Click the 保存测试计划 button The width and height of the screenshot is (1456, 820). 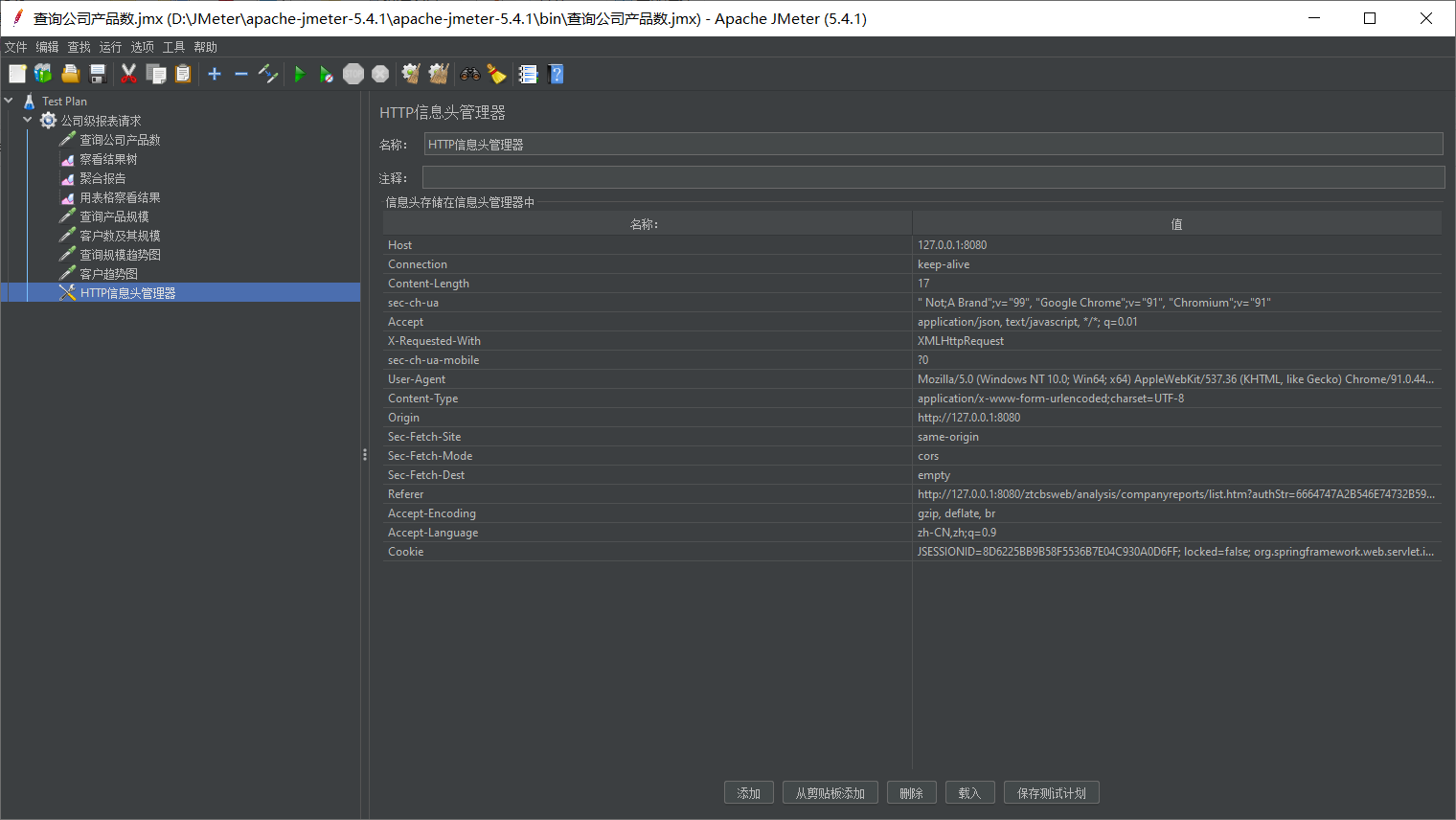point(1051,793)
